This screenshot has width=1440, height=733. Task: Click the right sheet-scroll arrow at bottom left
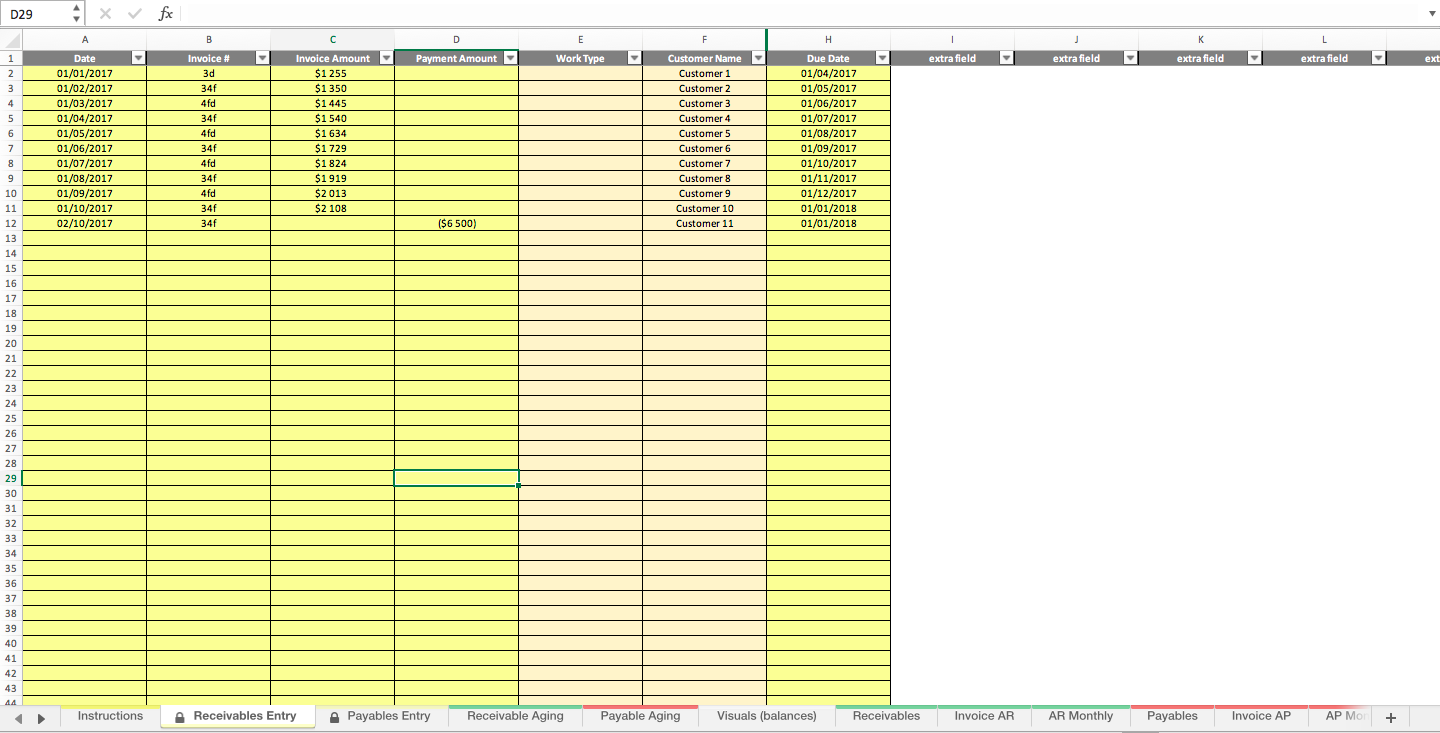(x=40, y=717)
